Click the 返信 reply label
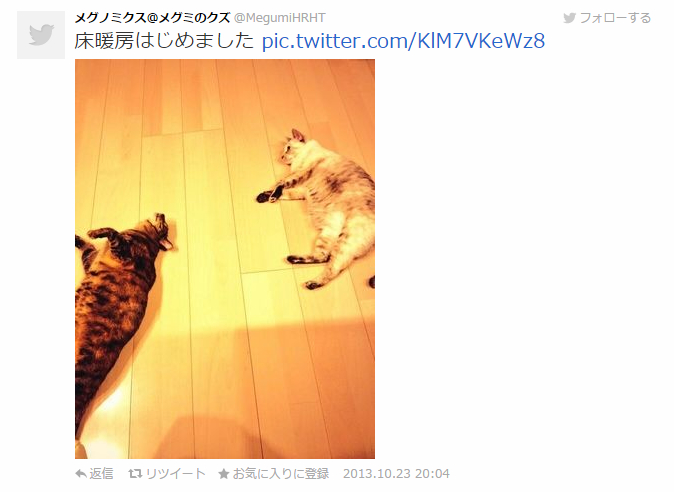The image size is (674, 492). [x=101, y=474]
